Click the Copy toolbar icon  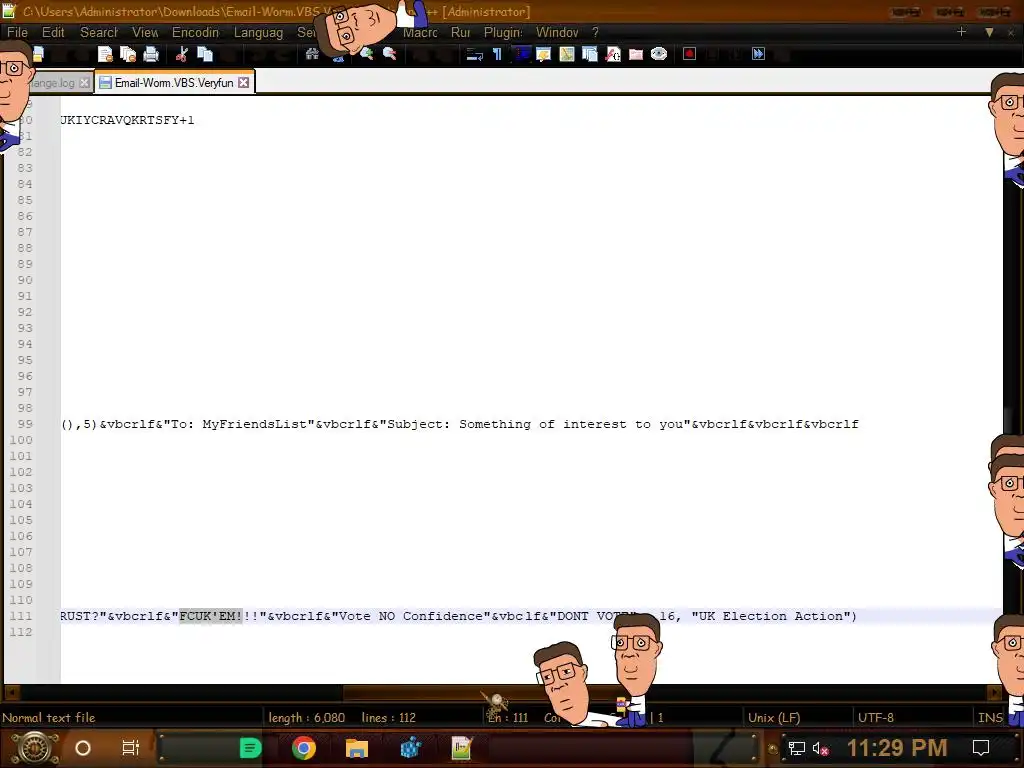(x=205, y=54)
